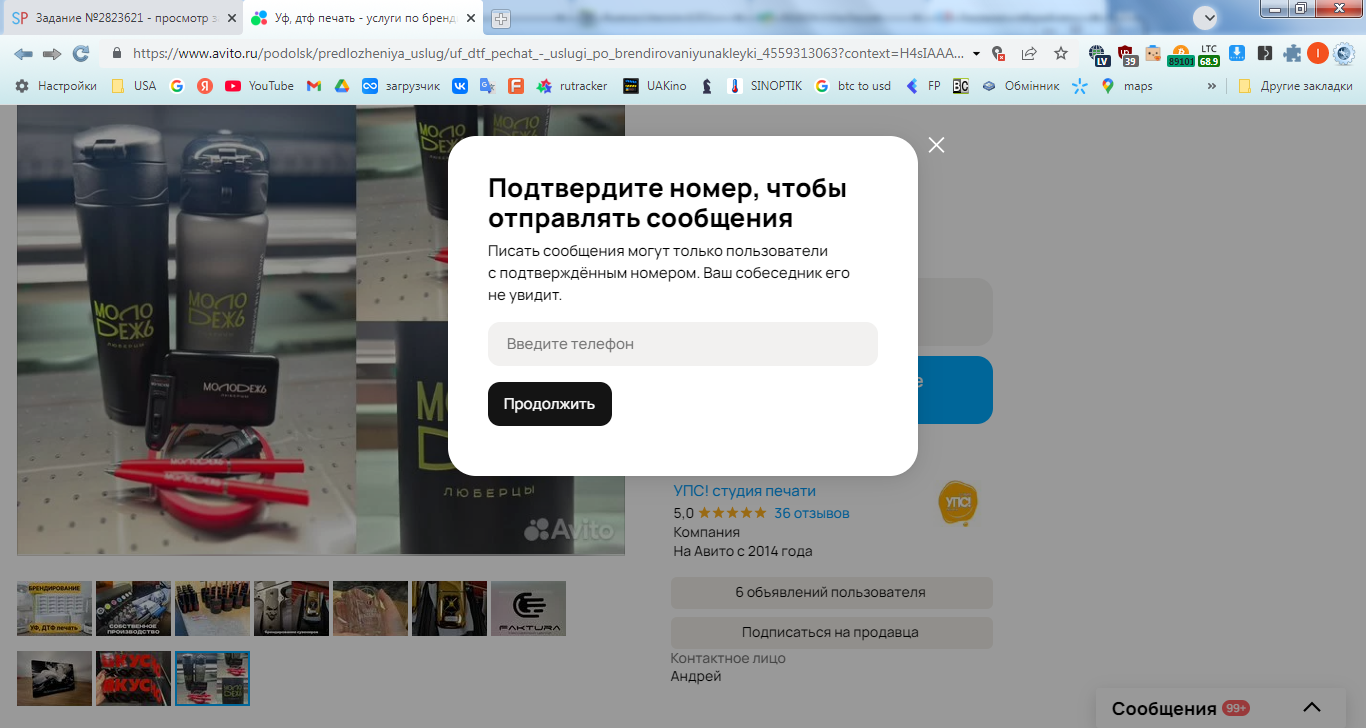Open the Yandex bookmark icon
Viewport: 1366px width, 728px height.
[205, 86]
